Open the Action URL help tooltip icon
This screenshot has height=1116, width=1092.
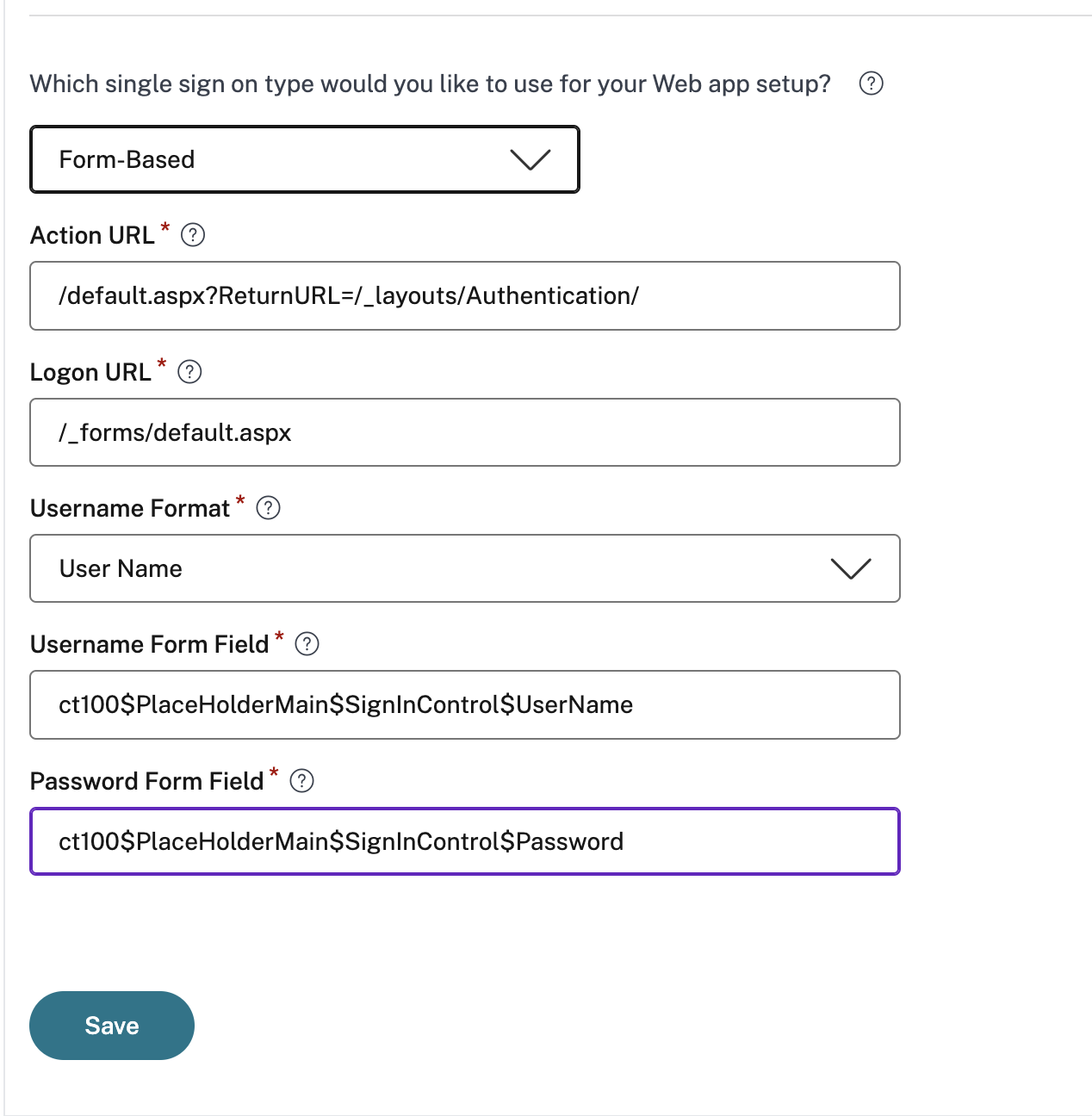(x=193, y=235)
